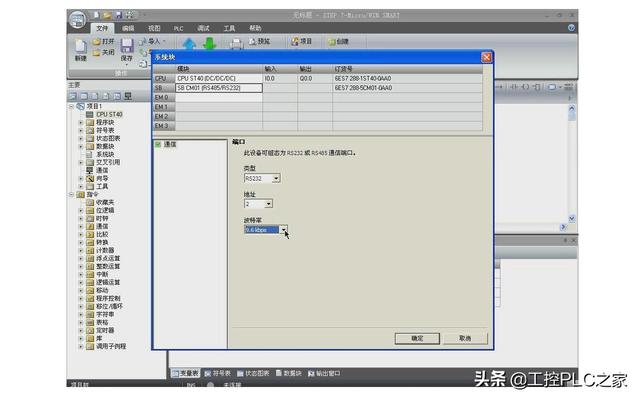Select 调用子例程 in the instruction tree

111,346
